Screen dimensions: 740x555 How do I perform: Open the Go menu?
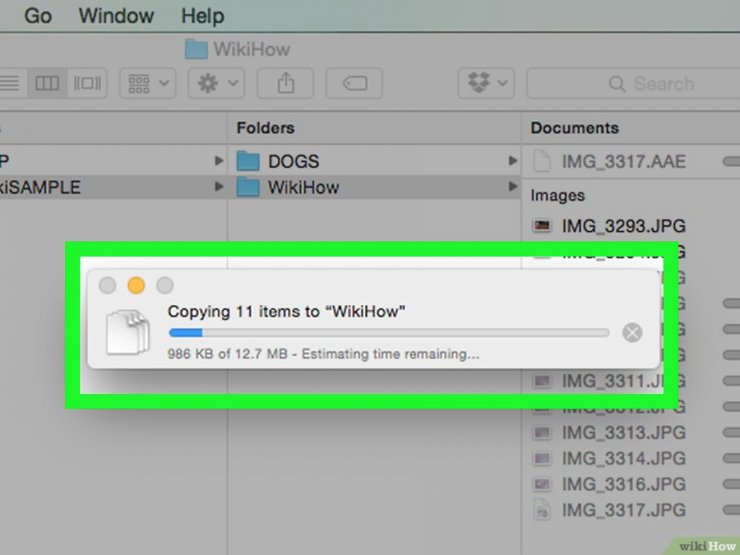pos(38,16)
